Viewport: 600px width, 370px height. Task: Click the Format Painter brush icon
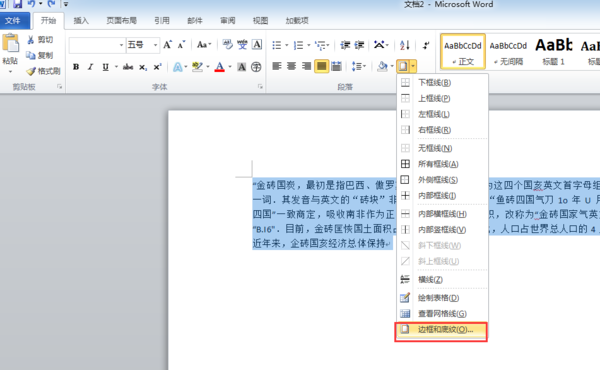pos(31,71)
